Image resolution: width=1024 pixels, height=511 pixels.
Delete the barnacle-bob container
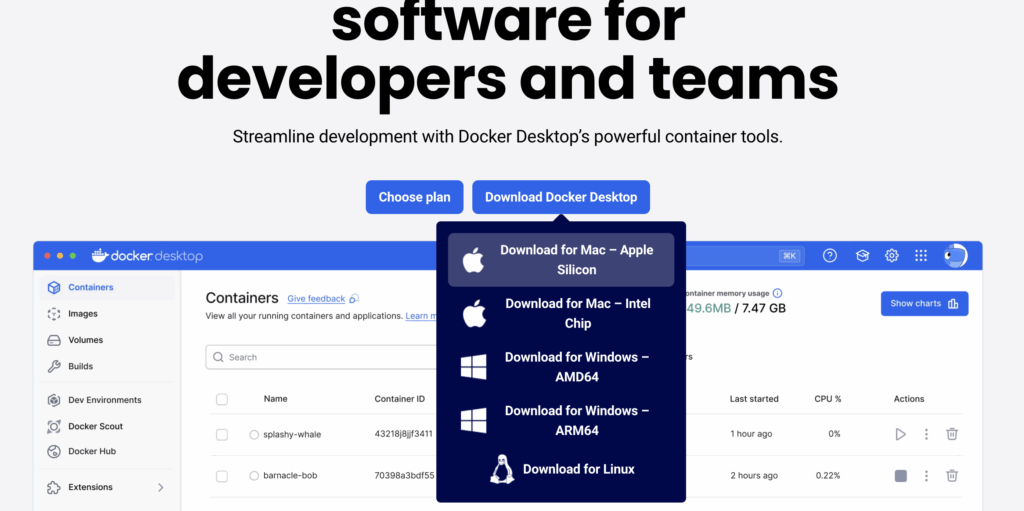[x=952, y=476]
